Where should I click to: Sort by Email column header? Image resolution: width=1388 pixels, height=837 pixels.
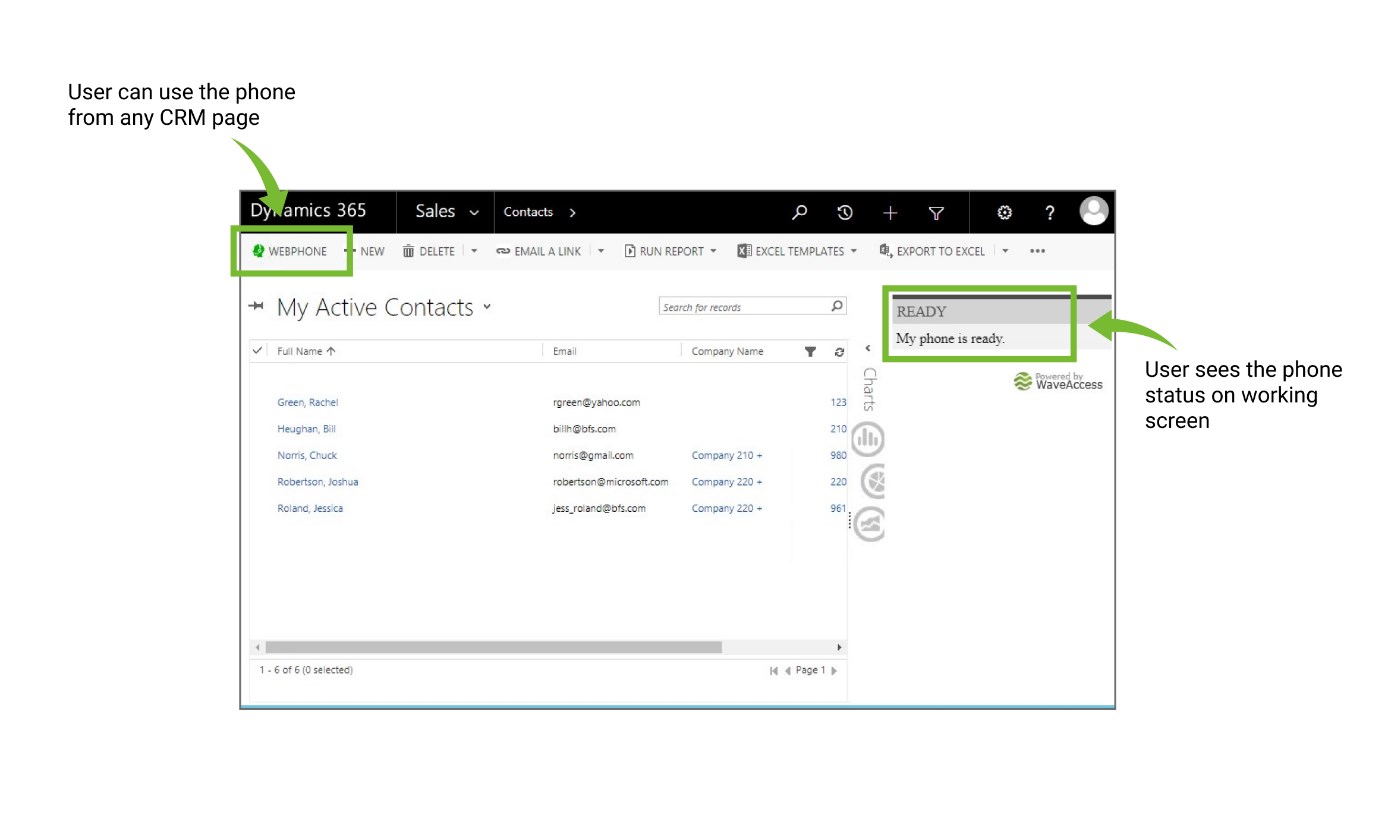[564, 351]
